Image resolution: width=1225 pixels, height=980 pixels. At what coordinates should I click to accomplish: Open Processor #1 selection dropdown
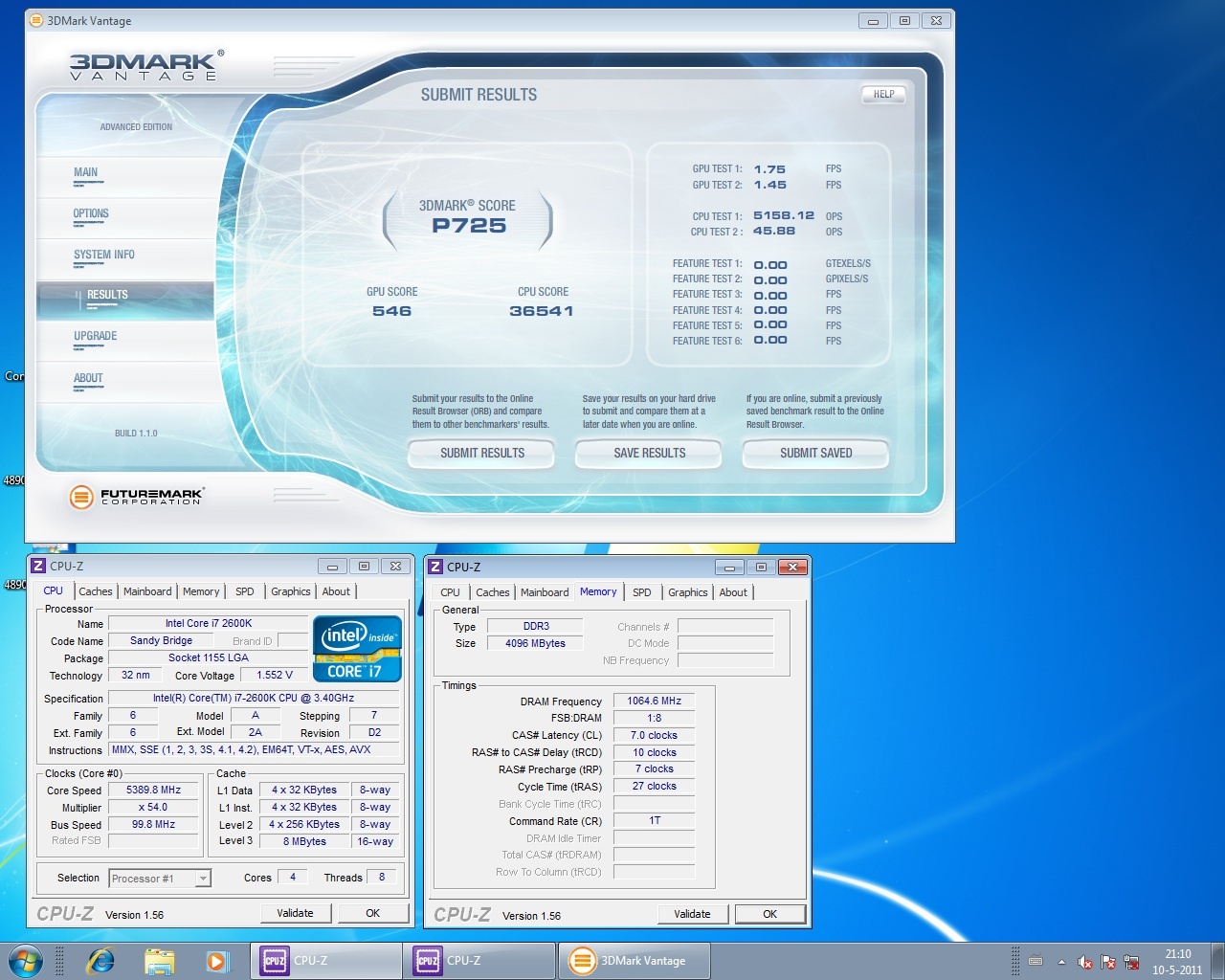point(160,879)
